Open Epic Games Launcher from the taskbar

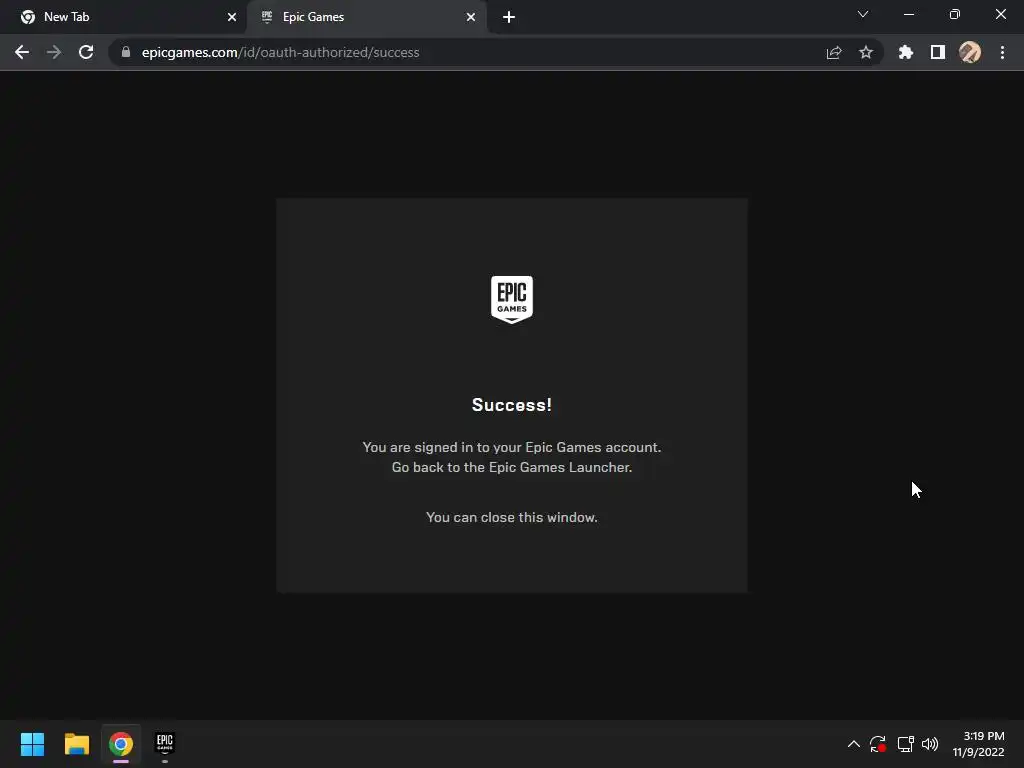165,744
